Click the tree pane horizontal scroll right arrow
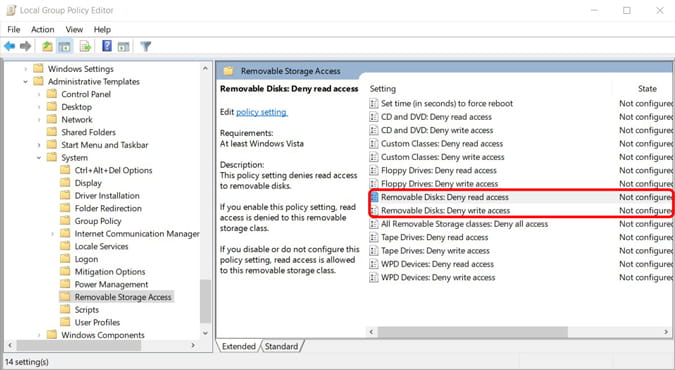Screen dimensions: 675x370 point(193,345)
